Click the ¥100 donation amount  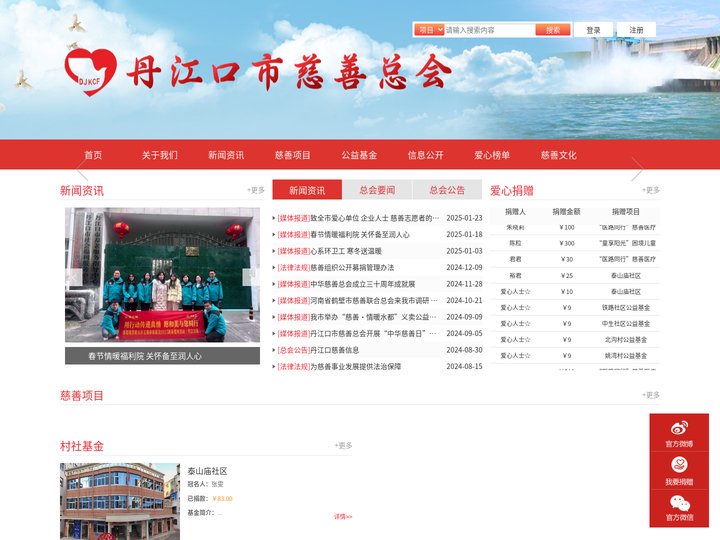click(x=567, y=227)
